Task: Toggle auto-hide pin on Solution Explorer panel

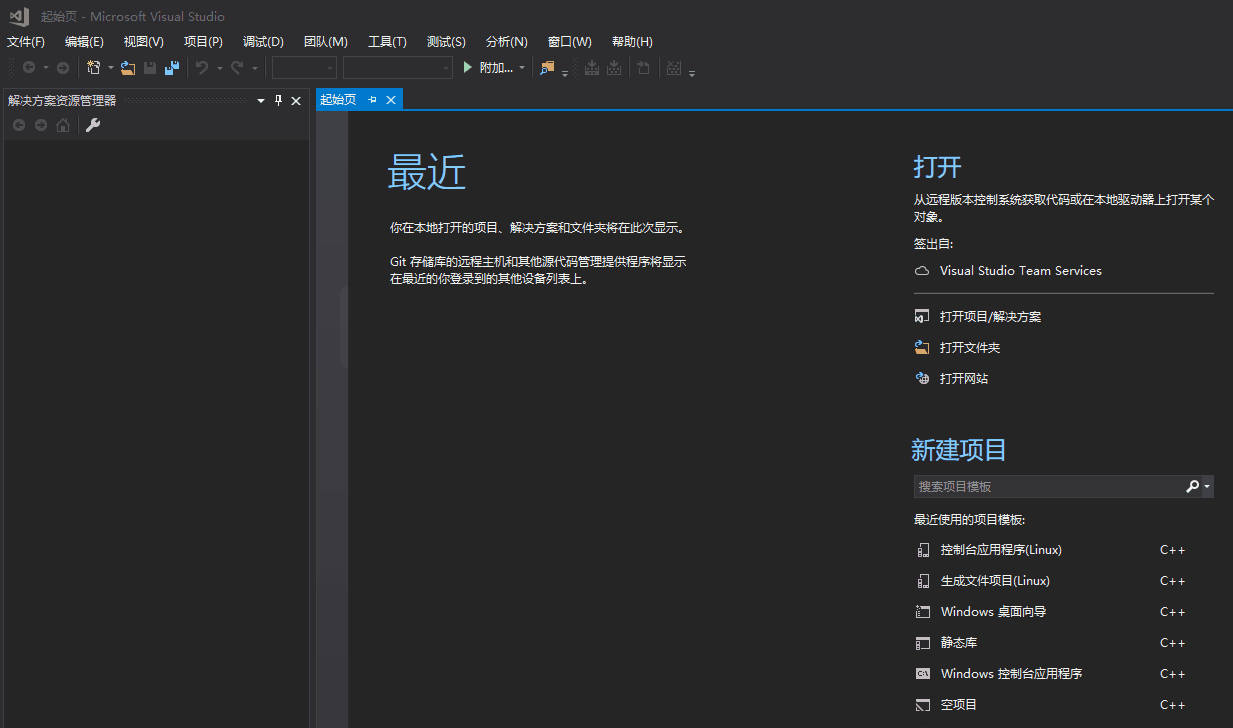Action: point(279,101)
